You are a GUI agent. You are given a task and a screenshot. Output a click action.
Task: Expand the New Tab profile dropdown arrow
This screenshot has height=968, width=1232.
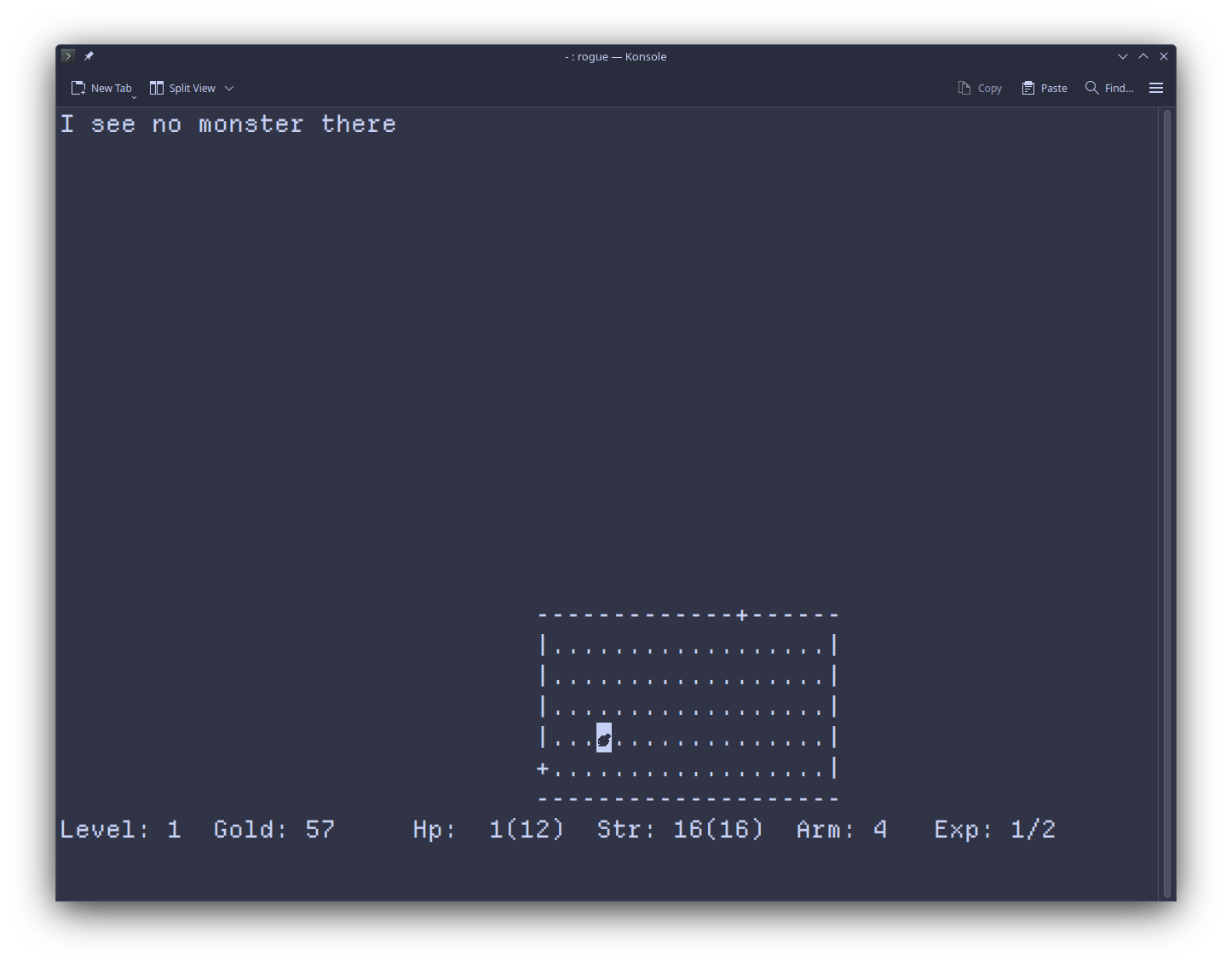pyautogui.click(x=134, y=96)
